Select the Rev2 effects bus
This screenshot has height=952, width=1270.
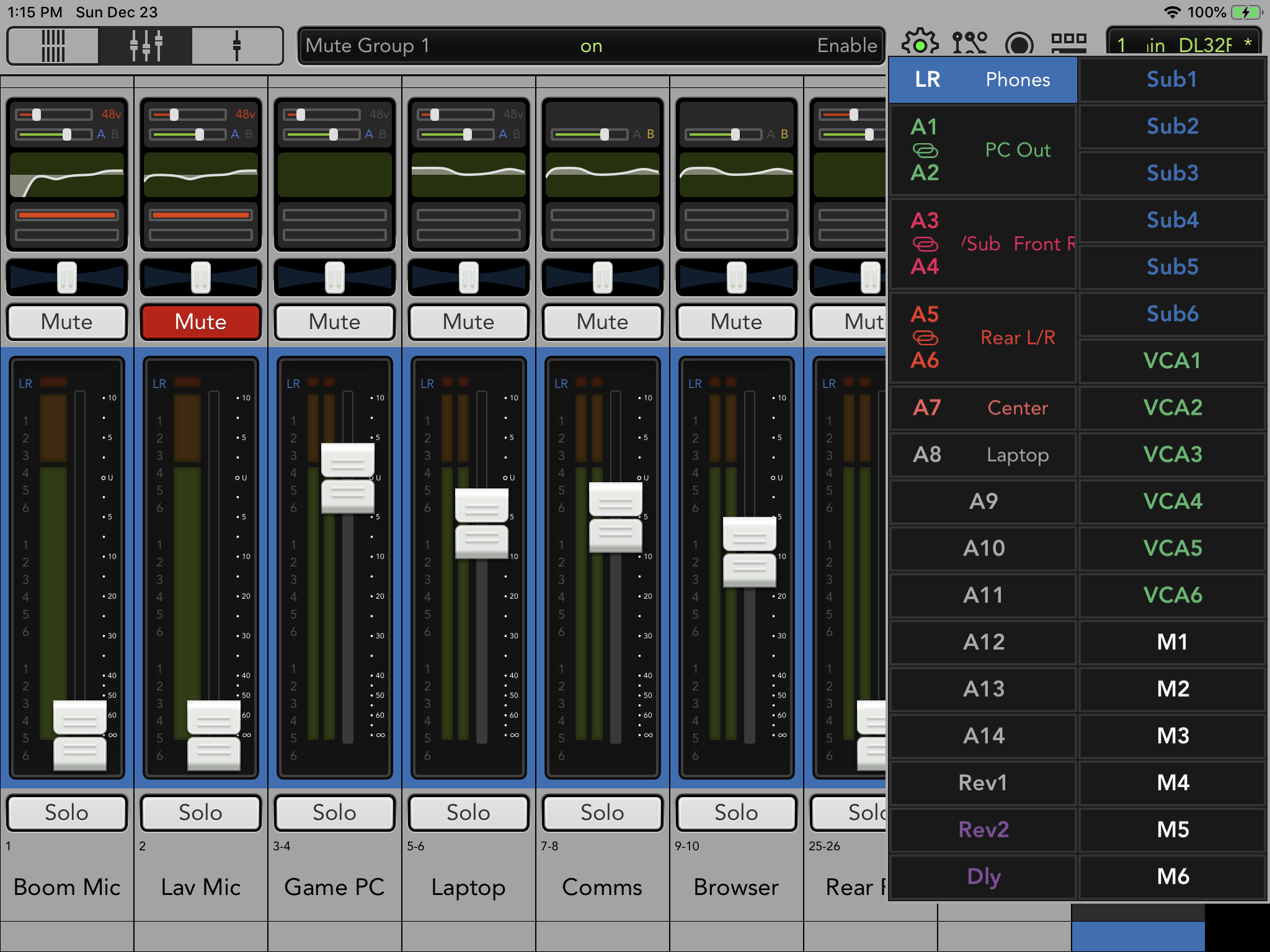point(983,829)
